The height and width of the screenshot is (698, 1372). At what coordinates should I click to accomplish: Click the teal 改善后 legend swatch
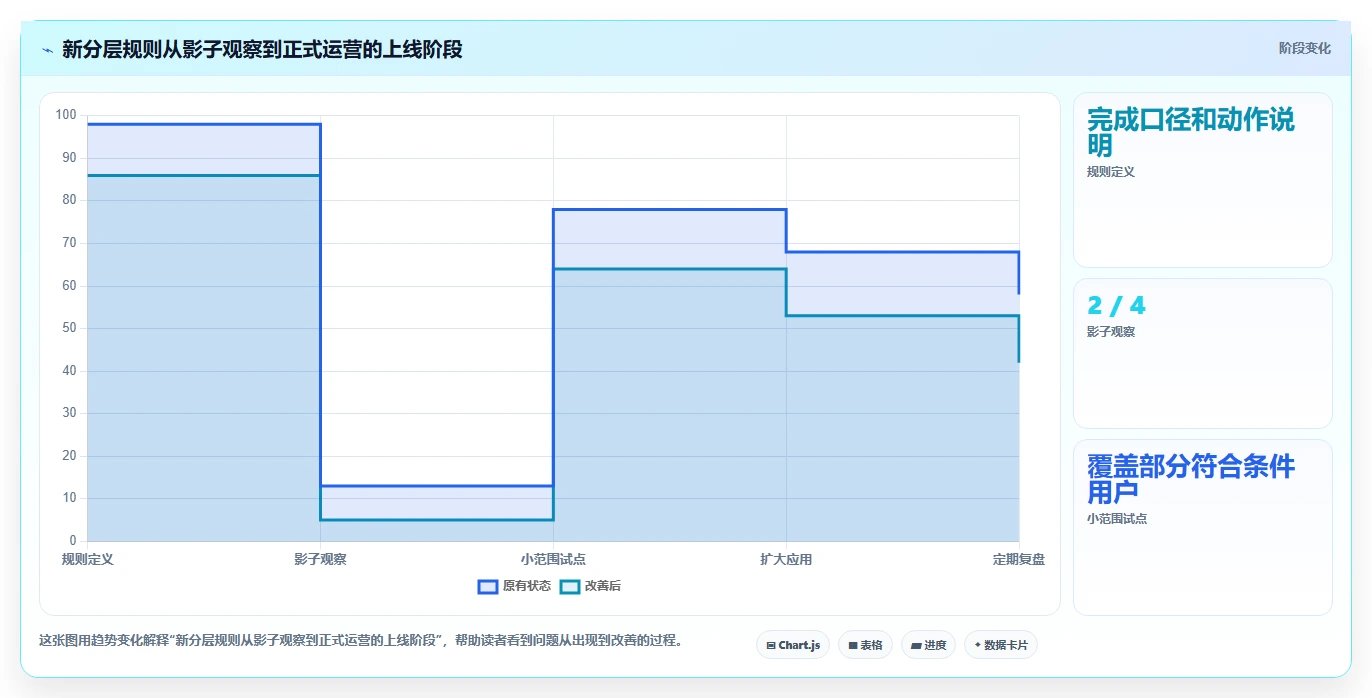point(570,586)
